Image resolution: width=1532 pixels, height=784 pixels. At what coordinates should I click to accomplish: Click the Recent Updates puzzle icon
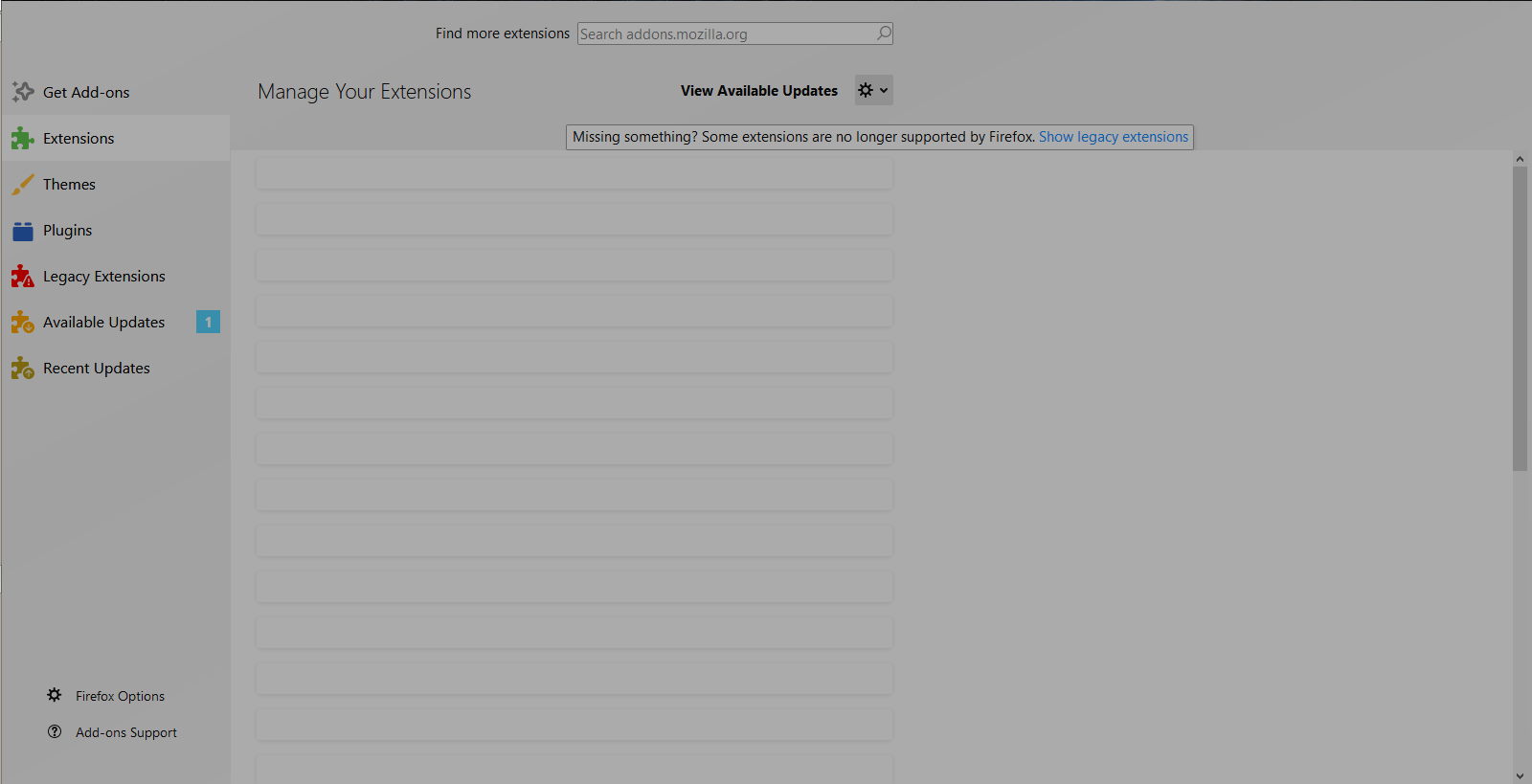click(23, 369)
